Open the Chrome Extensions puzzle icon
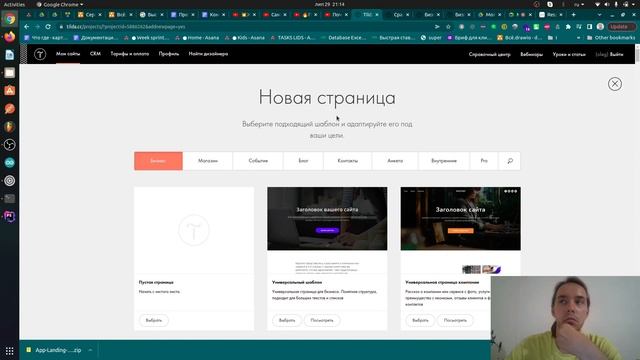Screen dimensions: 640x360 point(568,27)
